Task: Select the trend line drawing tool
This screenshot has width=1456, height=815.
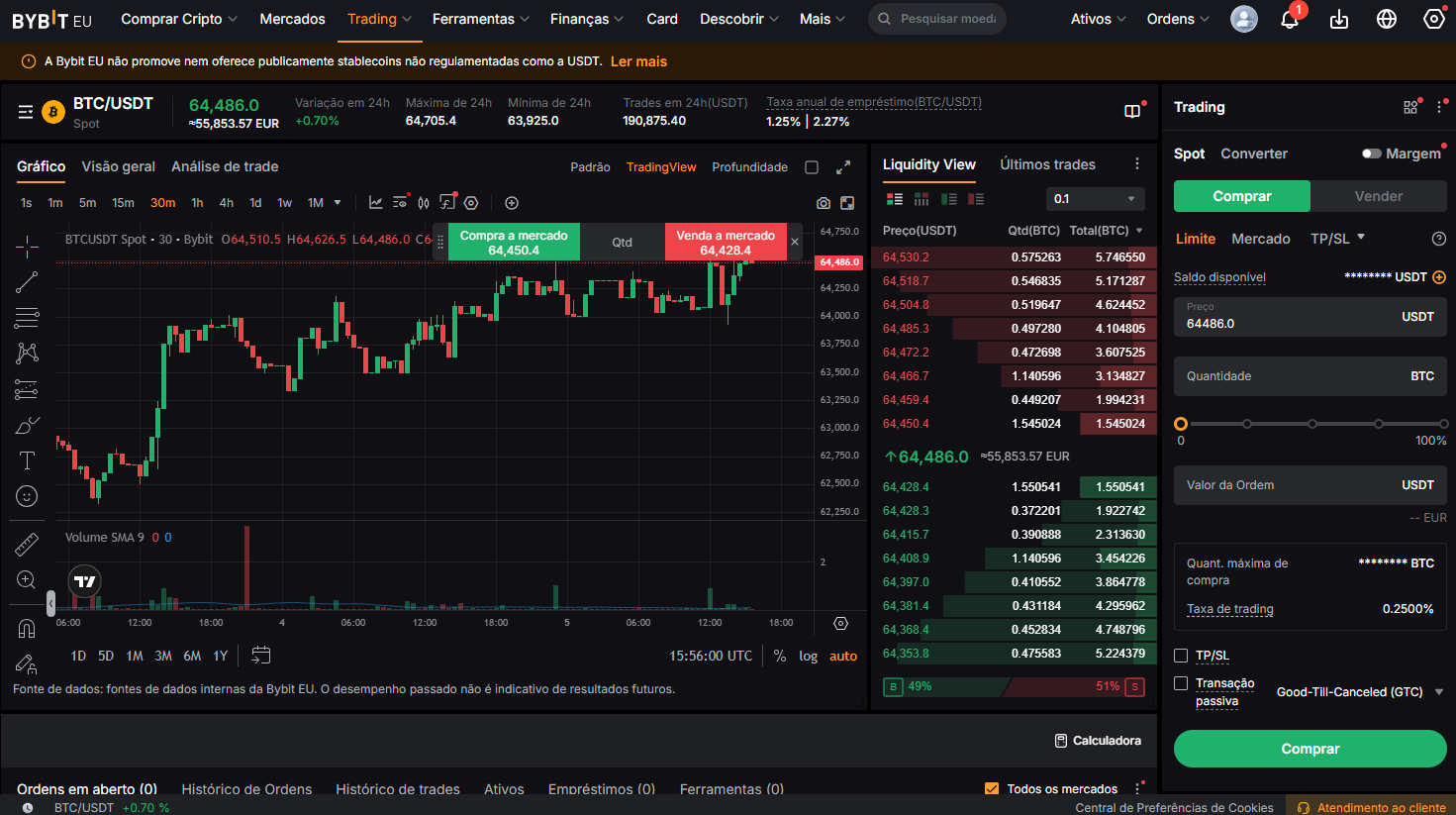Action: [x=27, y=282]
